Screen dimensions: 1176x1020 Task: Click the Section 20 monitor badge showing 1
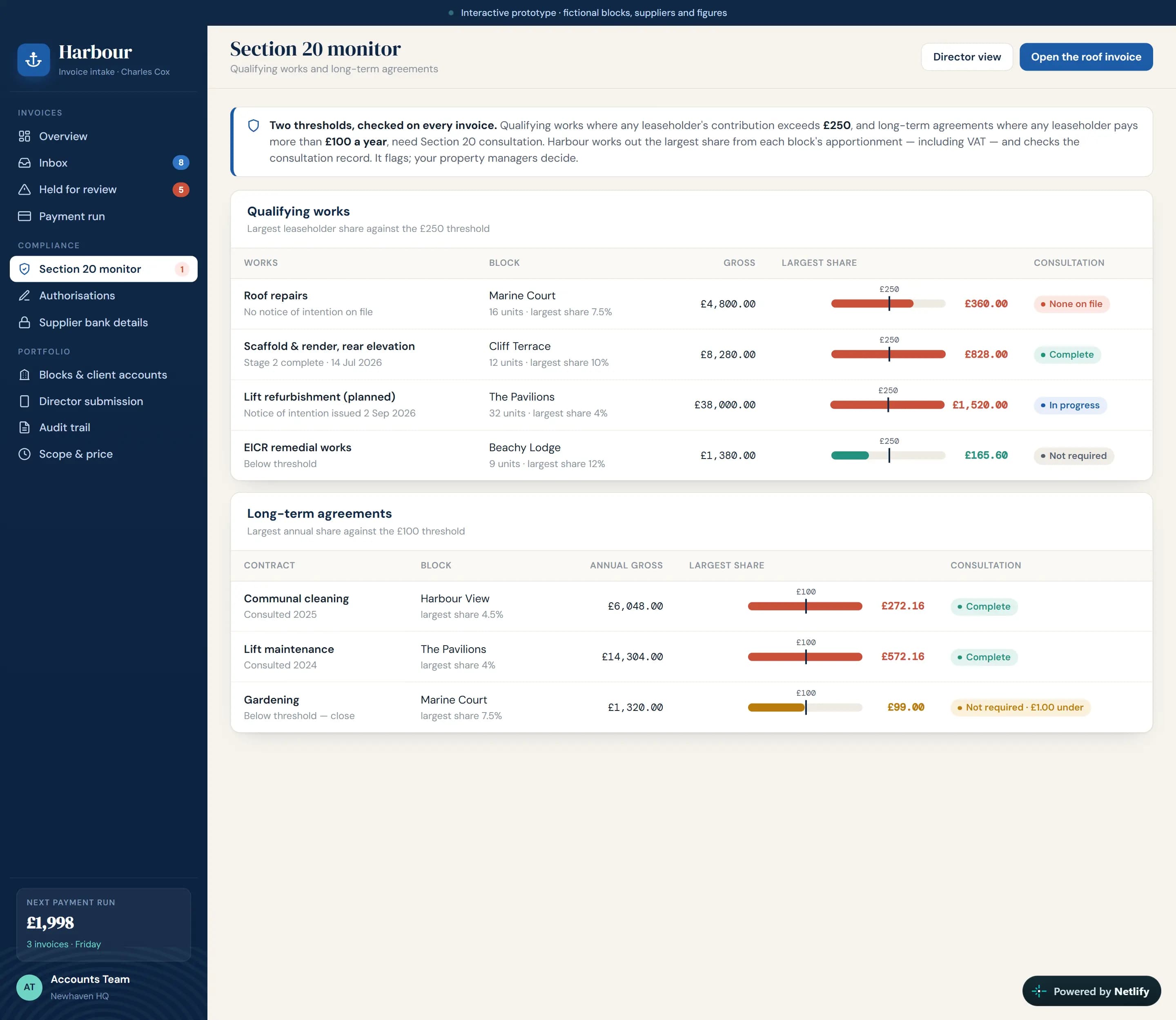point(182,269)
